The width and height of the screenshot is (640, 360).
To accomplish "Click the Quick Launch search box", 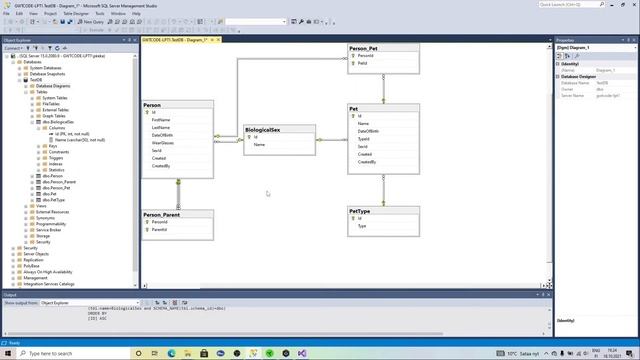I will pyautogui.click(x=571, y=4).
